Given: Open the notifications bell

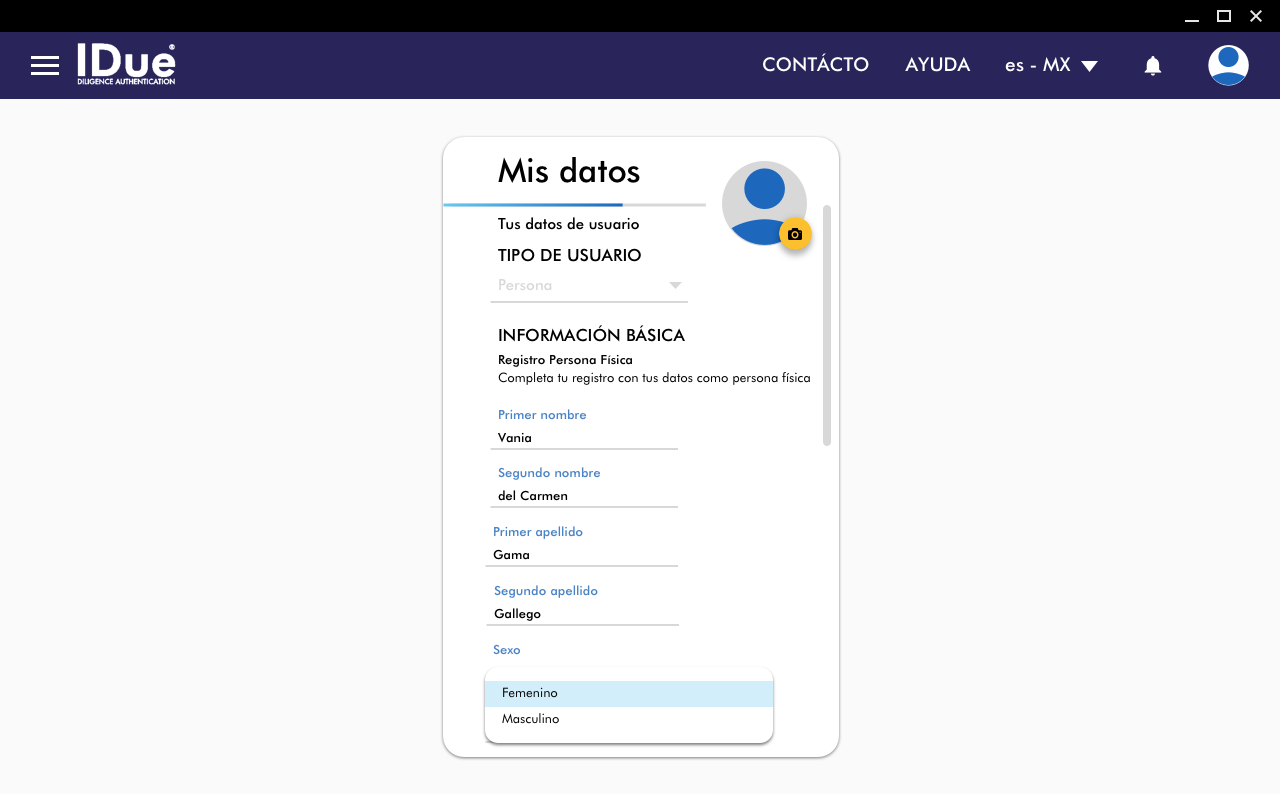Looking at the screenshot, I should (1152, 66).
